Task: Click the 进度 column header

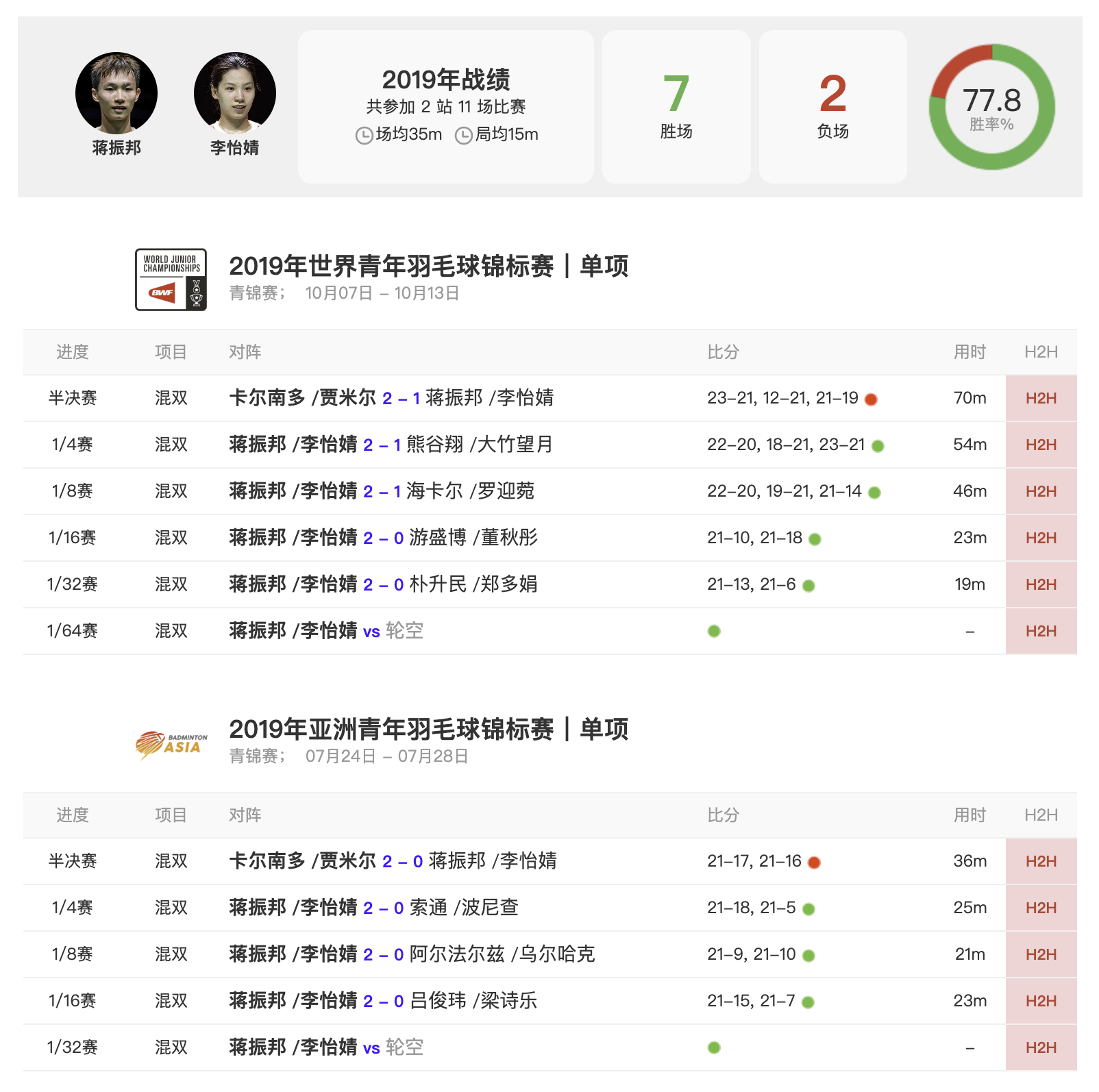Action: click(72, 351)
